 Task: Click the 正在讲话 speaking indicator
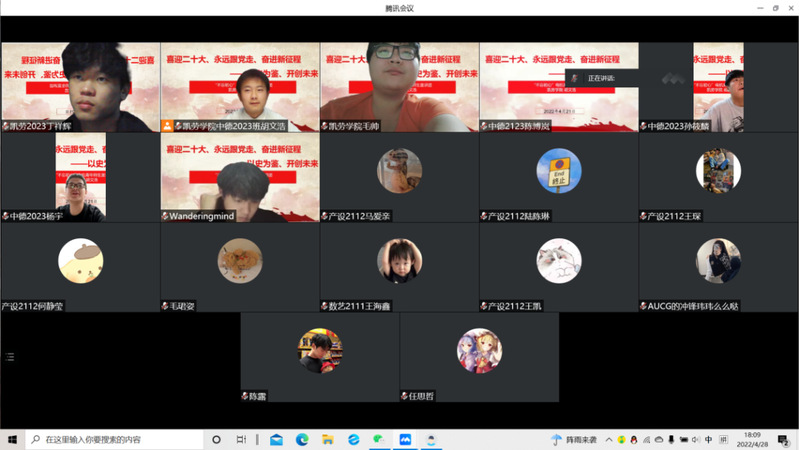598,78
